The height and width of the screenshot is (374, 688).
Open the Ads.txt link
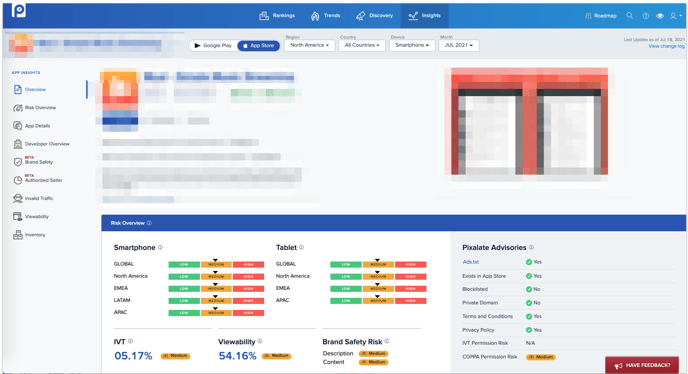pos(470,262)
